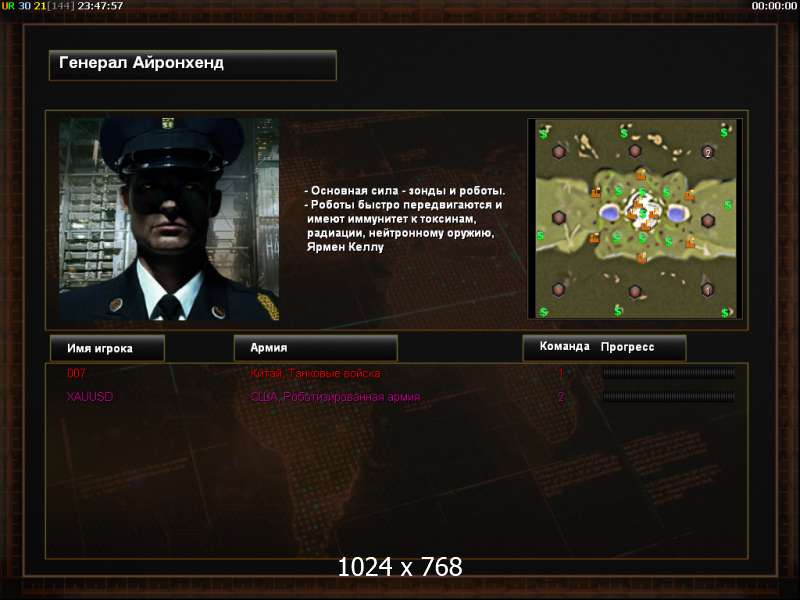Click the "Прогресс" header label
The image size is (800, 600).
tap(627, 347)
